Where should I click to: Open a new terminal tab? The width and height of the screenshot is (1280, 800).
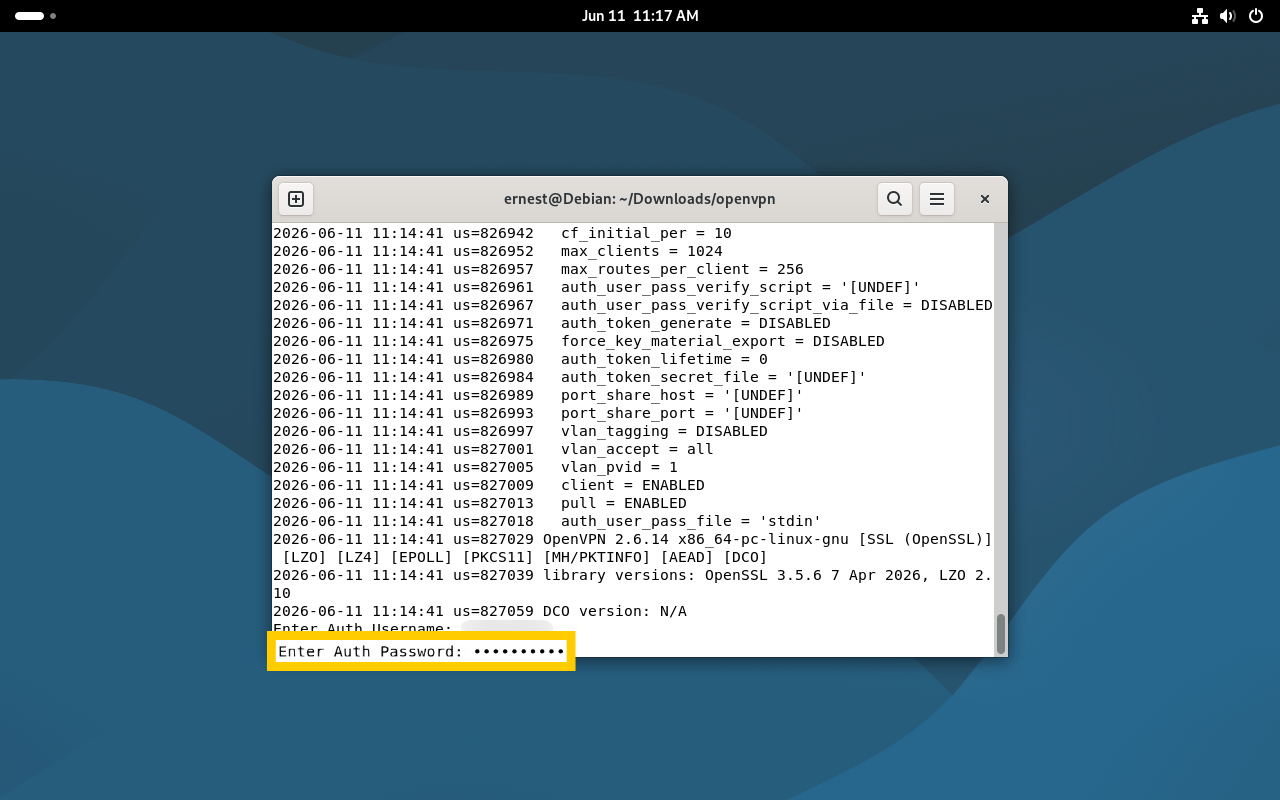(296, 199)
